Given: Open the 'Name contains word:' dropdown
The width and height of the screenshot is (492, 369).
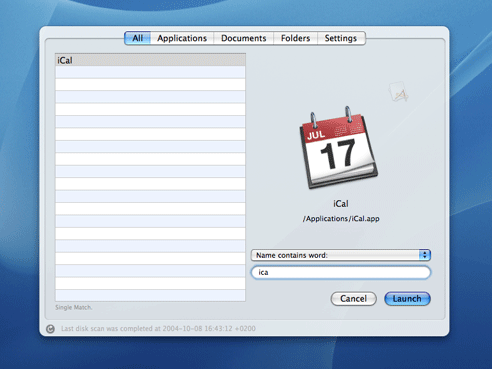Looking at the screenshot, I should [x=341, y=255].
